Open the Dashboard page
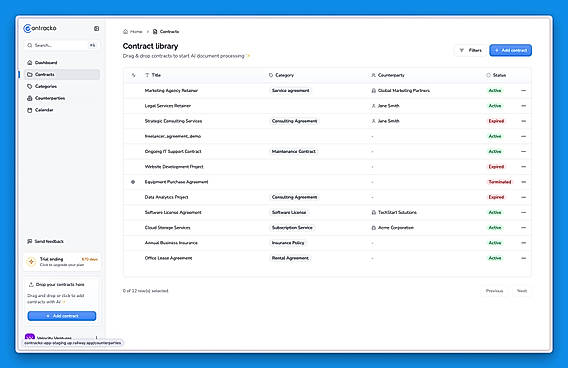 click(62, 63)
